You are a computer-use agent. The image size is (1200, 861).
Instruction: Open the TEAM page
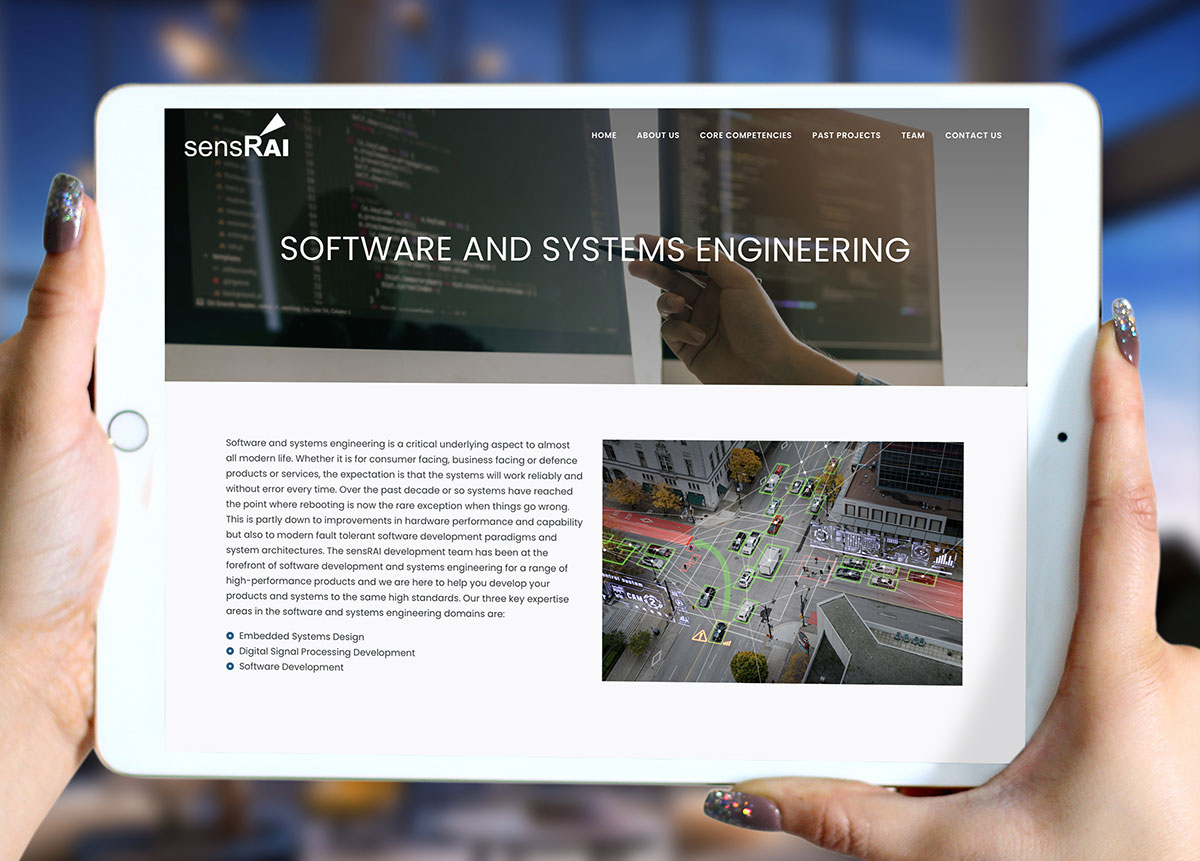click(913, 136)
